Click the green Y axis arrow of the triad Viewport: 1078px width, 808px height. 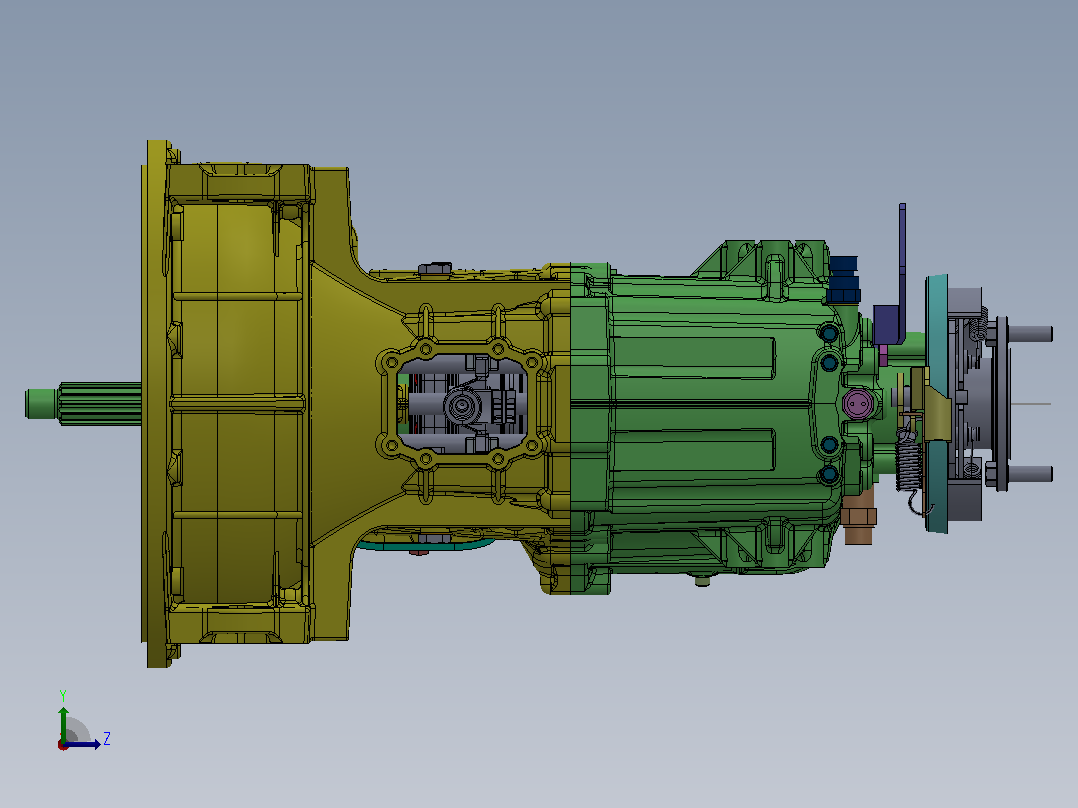63,723
